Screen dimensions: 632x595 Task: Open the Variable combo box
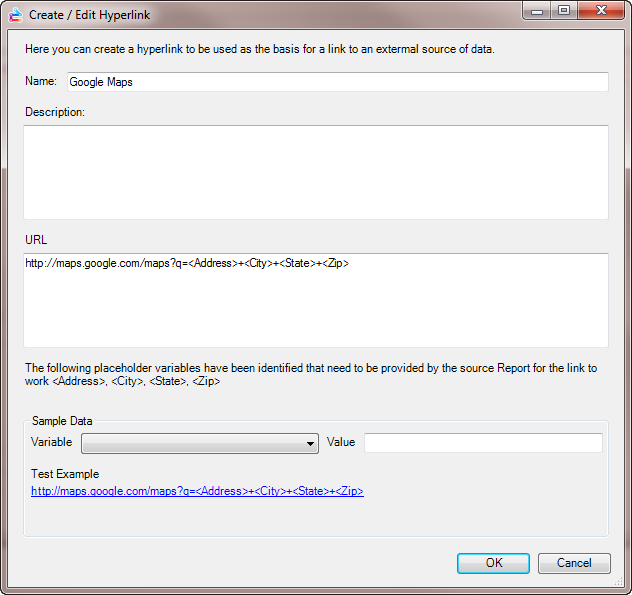point(199,443)
